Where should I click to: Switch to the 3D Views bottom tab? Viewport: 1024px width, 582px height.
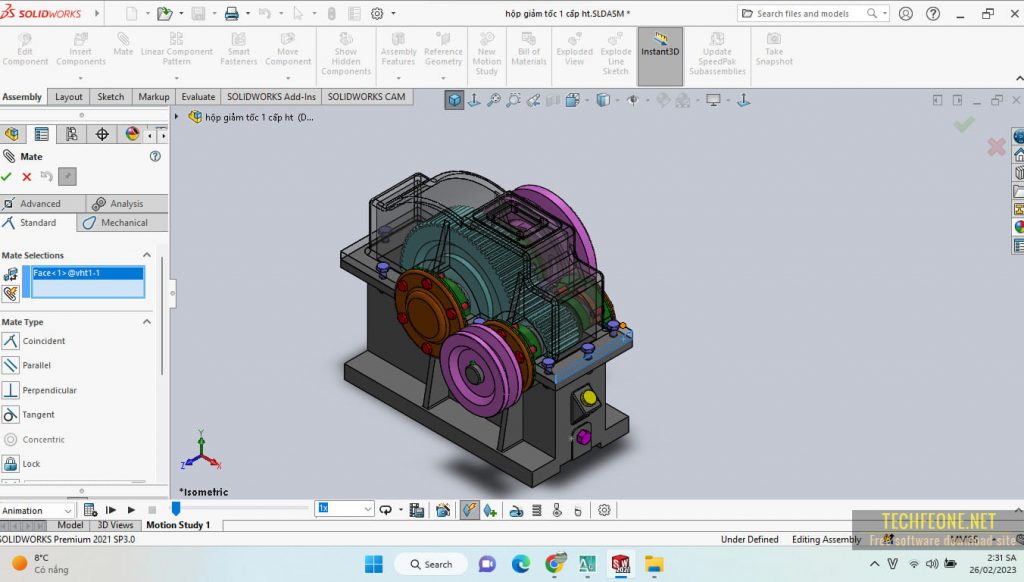pos(115,525)
